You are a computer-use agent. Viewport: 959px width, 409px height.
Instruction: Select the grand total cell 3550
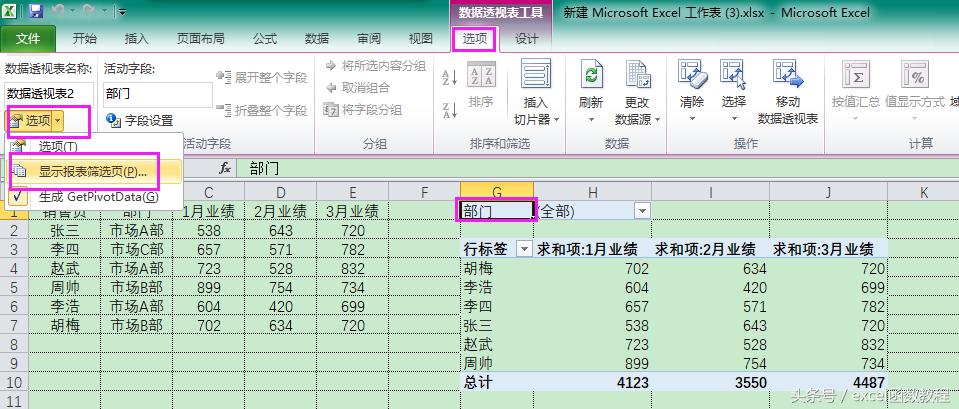tap(710, 382)
